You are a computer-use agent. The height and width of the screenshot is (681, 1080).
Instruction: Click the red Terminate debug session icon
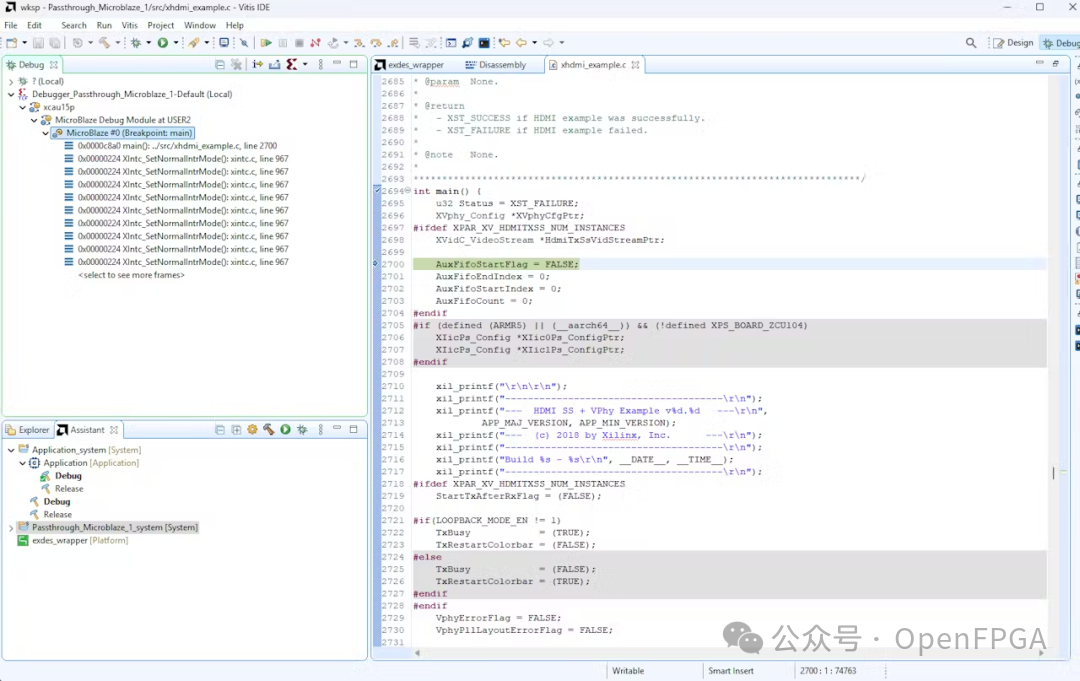315,43
